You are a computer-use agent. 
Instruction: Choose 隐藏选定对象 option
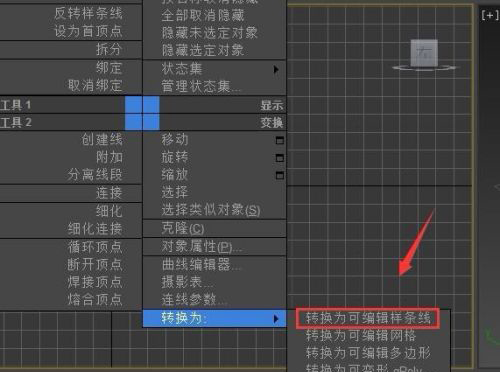coord(203,50)
